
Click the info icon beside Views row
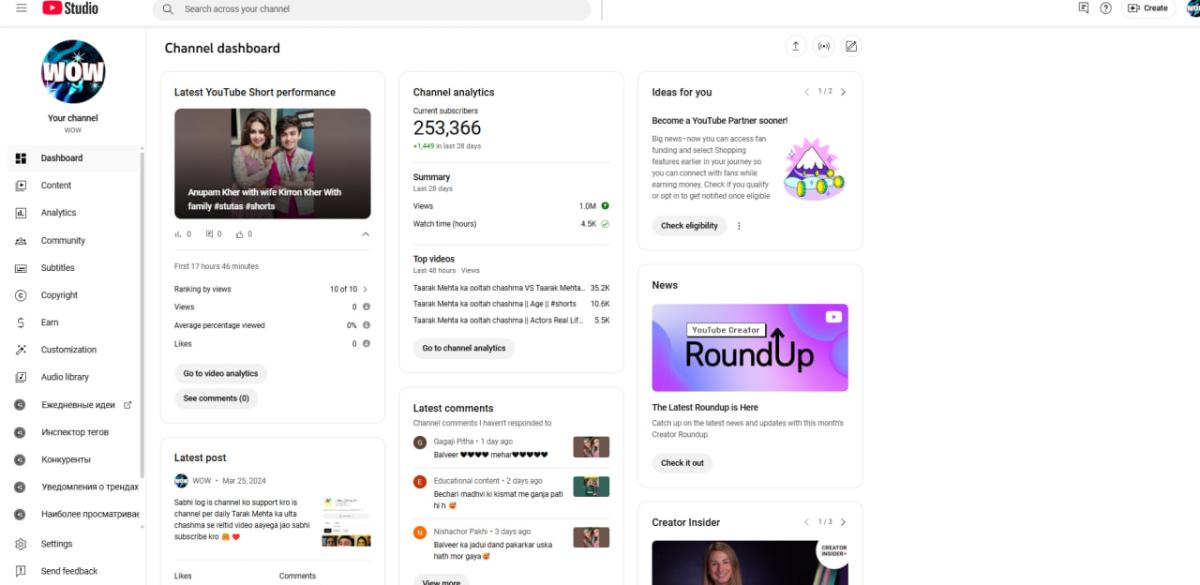click(366, 307)
